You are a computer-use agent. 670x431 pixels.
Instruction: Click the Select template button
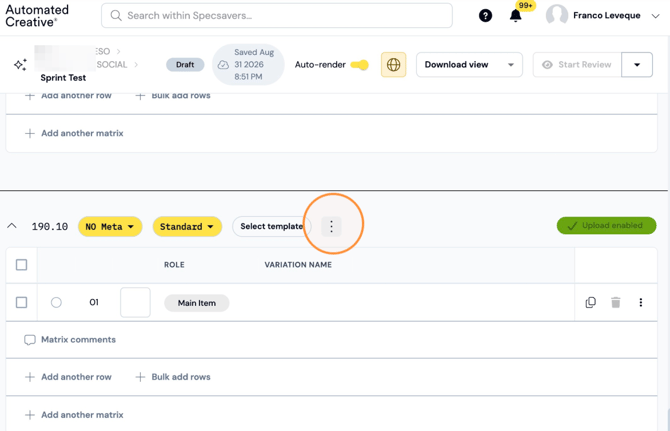(271, 226)
